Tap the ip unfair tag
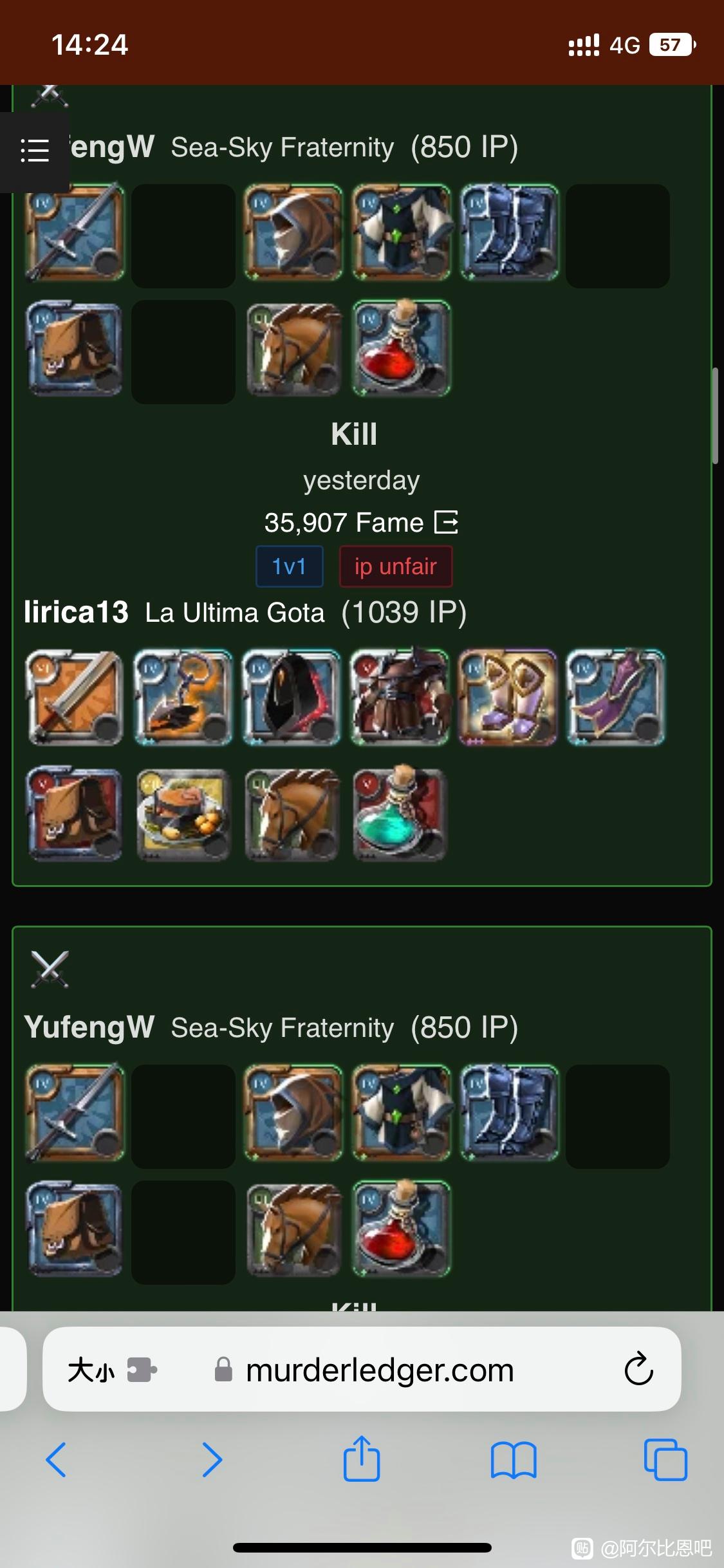 coord(396,566)
